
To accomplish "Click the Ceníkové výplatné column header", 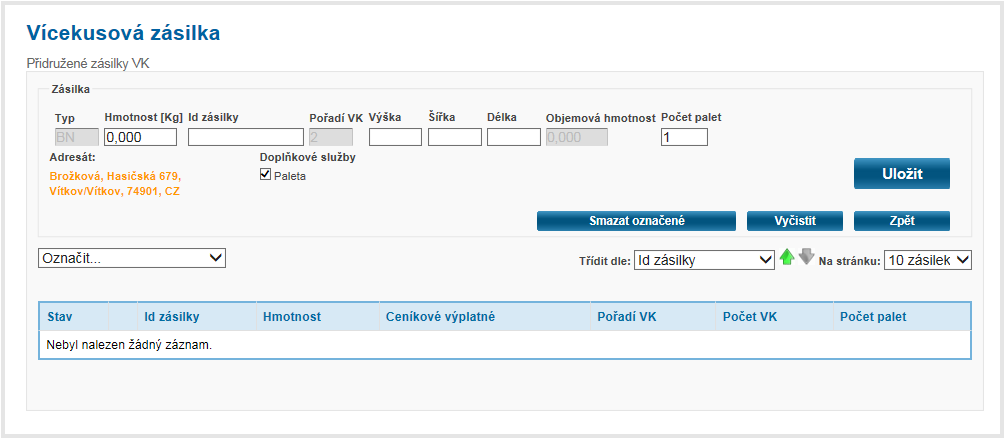I will point(440,317).
